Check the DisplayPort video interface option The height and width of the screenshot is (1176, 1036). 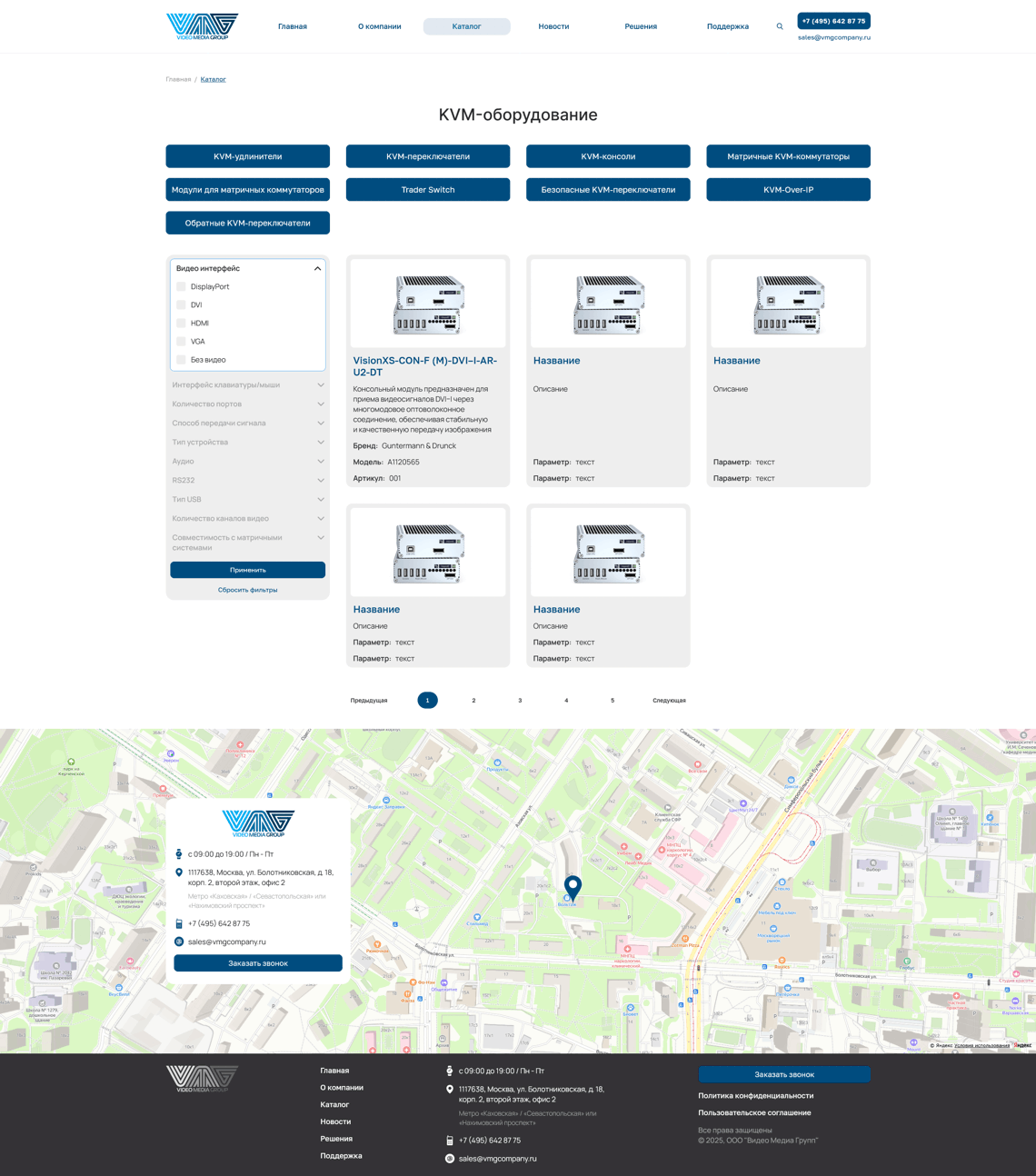point(181,286)
